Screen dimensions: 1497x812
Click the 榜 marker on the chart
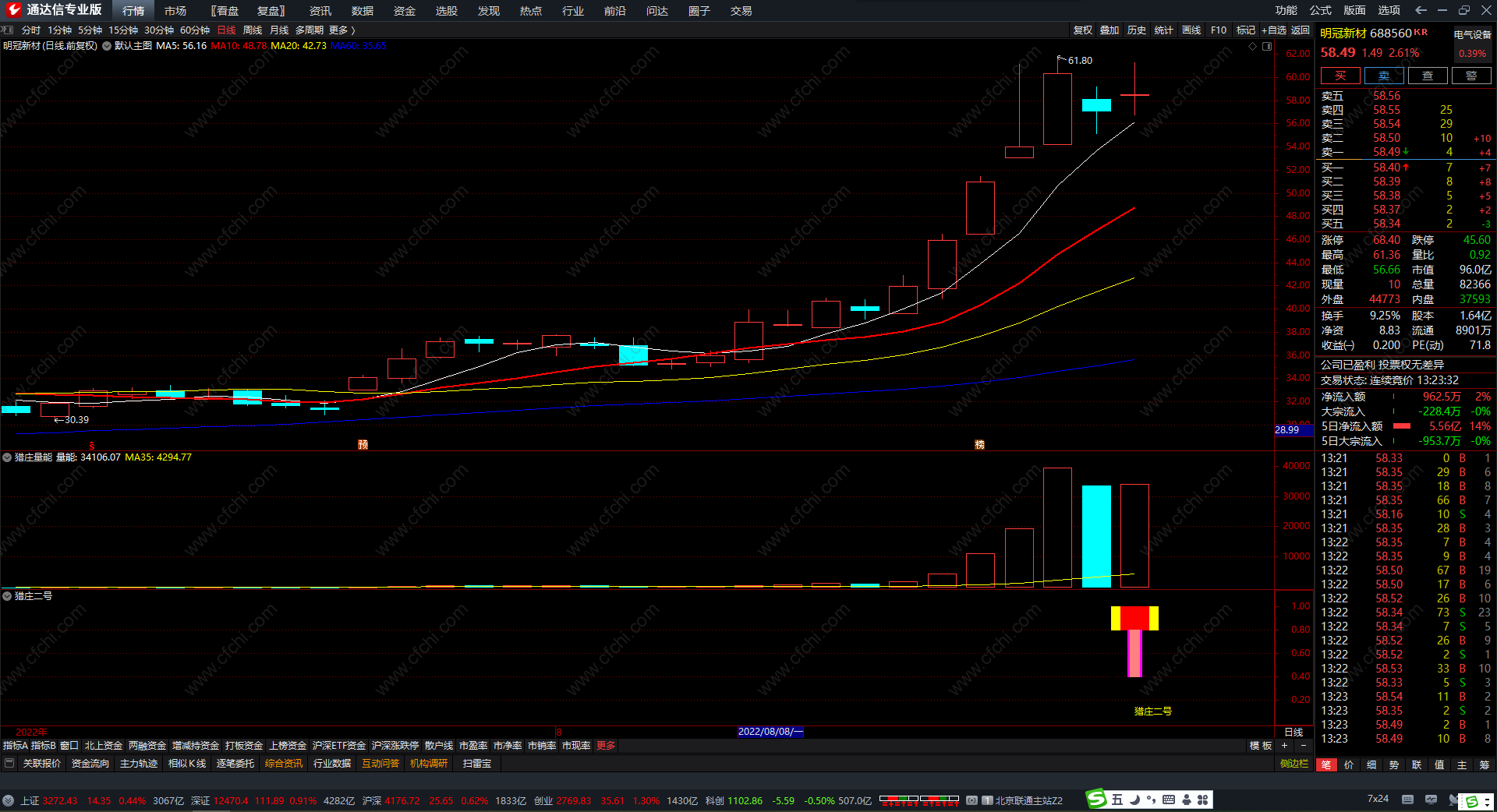point(979,444)
